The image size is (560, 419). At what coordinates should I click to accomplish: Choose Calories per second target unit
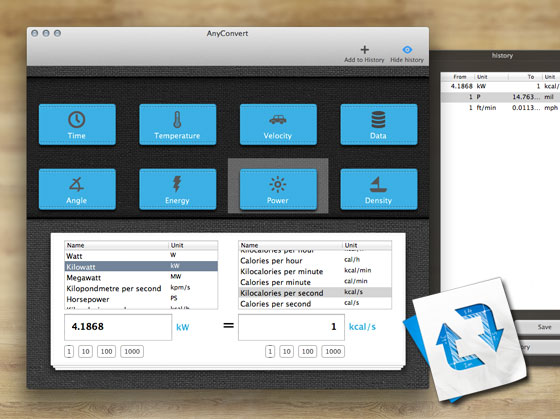pyautogui.click(x=315, y=304)
